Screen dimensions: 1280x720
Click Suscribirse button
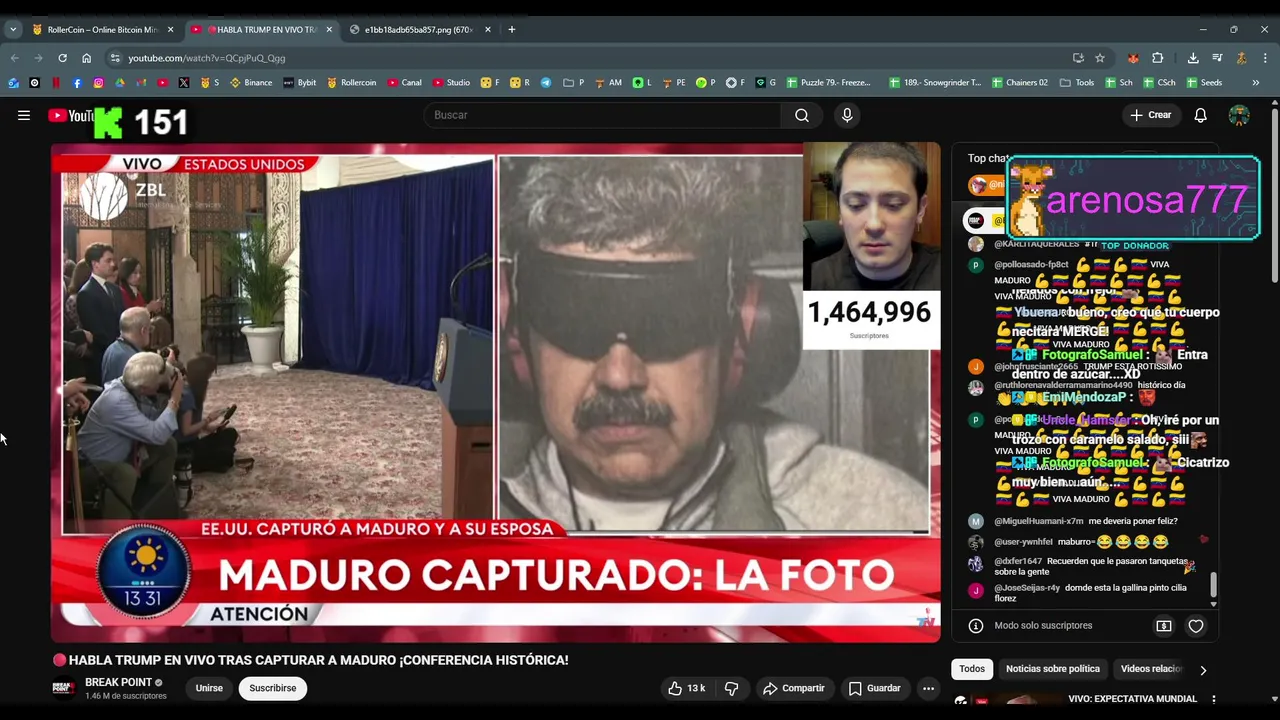pyautogui.click(x=273, y=688)
